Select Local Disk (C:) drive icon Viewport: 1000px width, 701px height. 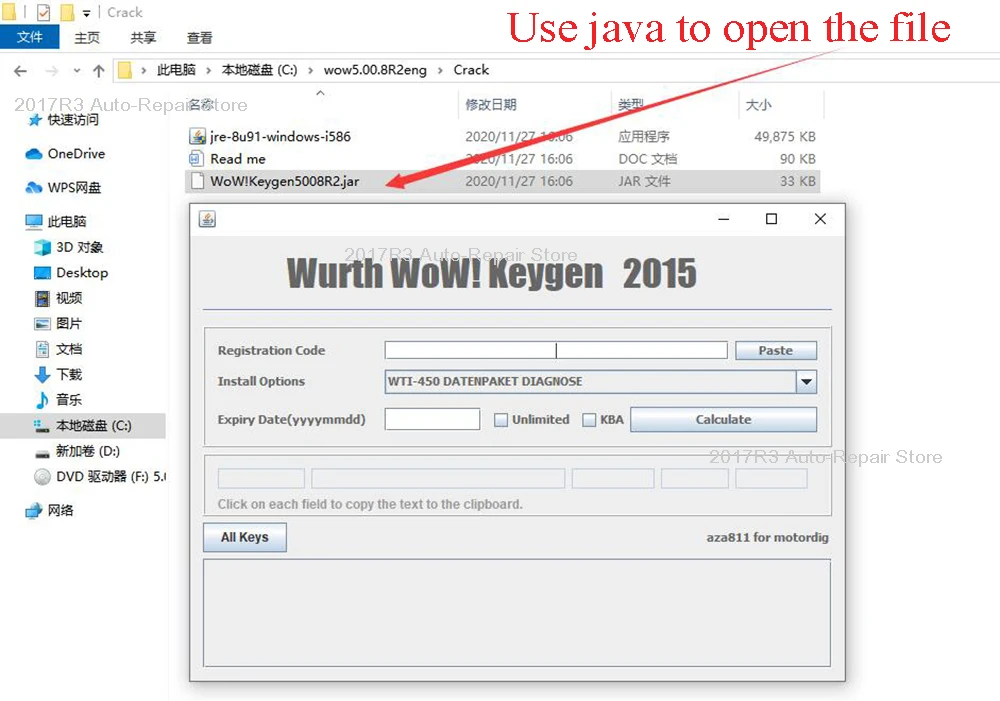point(42,426)
